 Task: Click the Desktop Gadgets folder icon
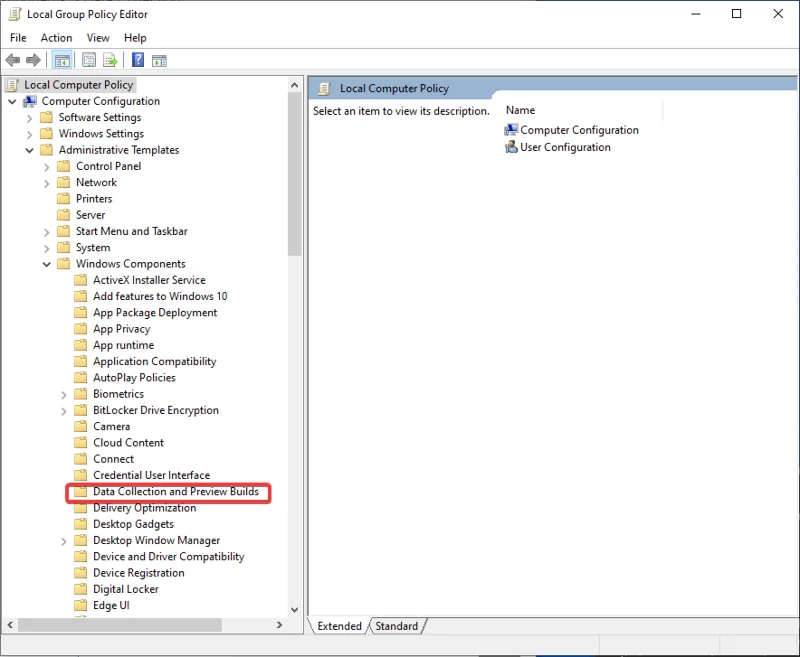click(x=81, y=524)
